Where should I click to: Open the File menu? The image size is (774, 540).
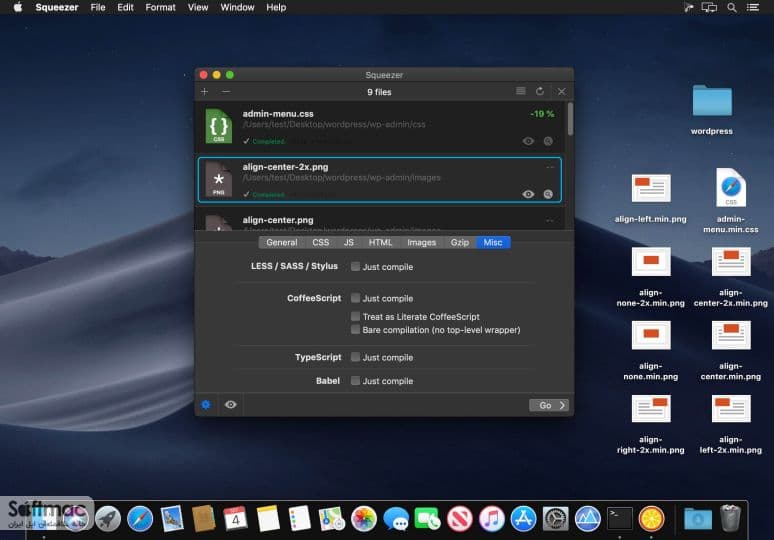click(x=98, y=7)
